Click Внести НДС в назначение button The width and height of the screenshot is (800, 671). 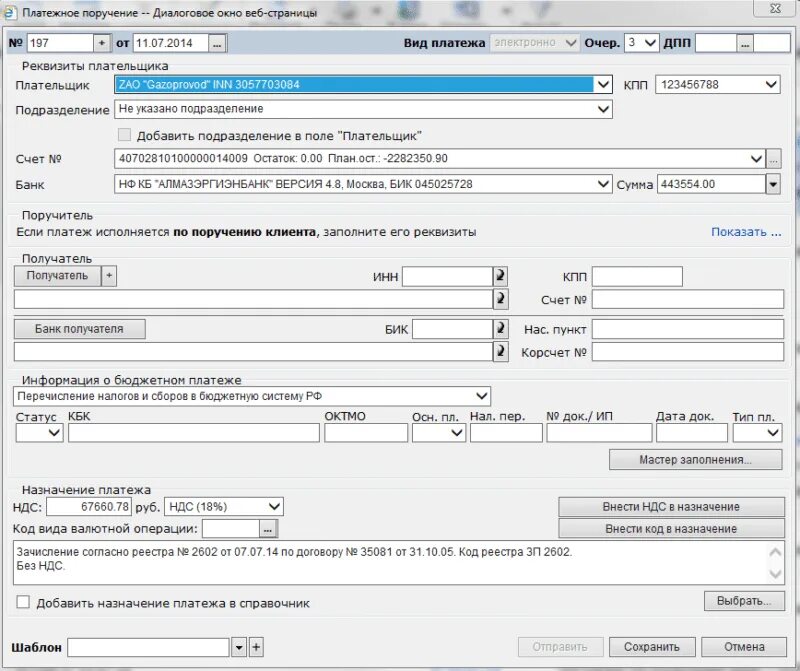click(671, 507)
